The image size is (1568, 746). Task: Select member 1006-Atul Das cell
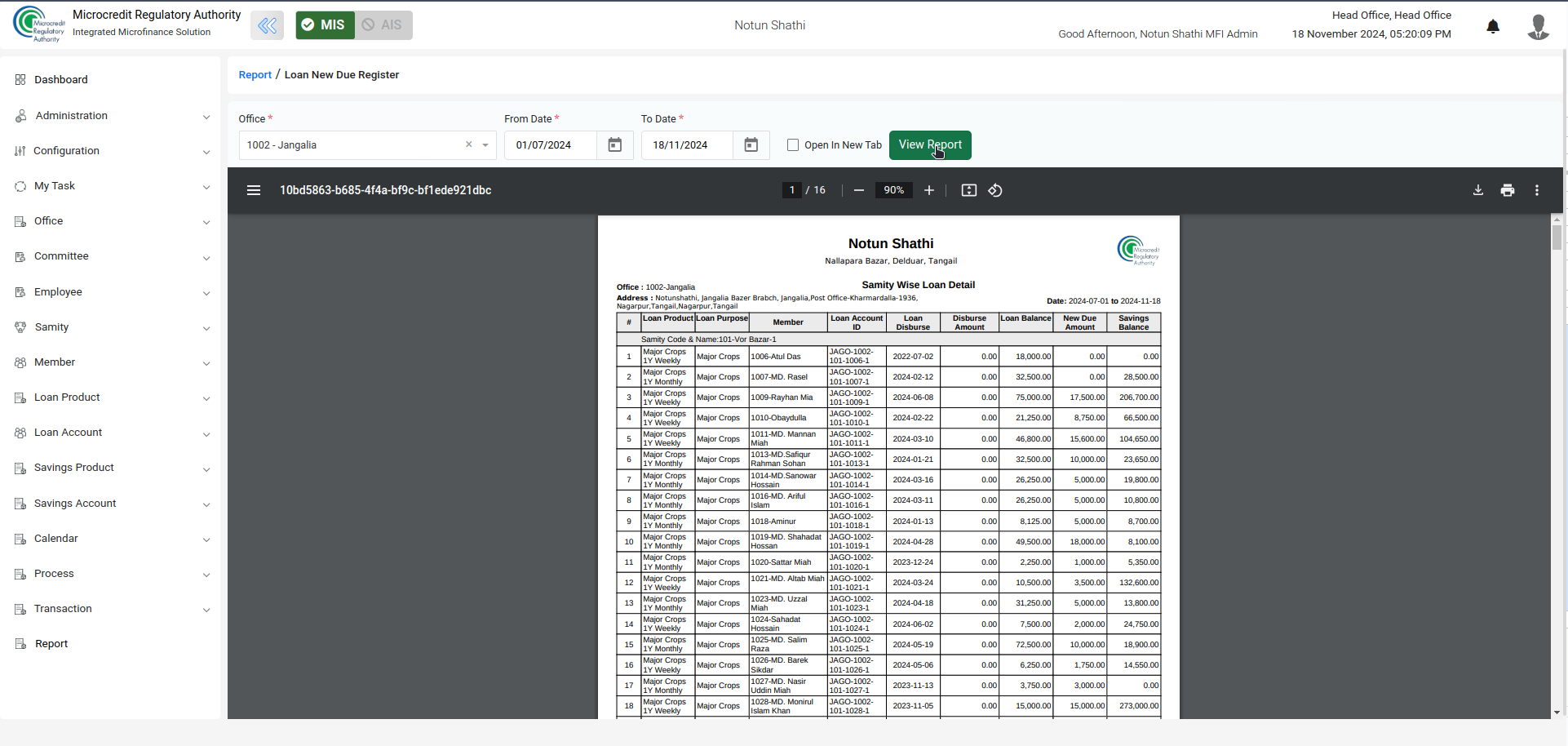[x=788, y=357]
